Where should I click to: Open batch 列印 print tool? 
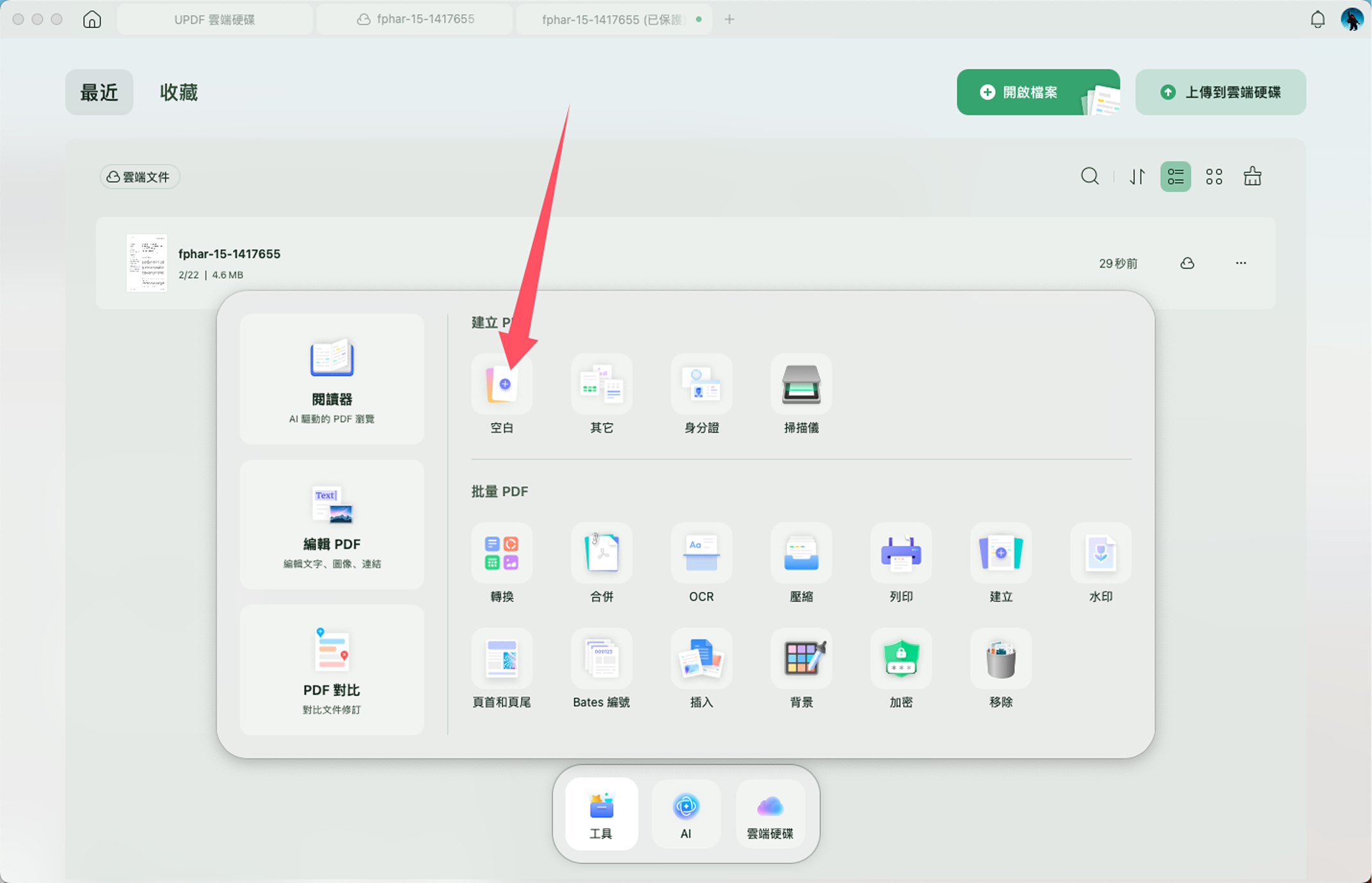tap(901, 553)
